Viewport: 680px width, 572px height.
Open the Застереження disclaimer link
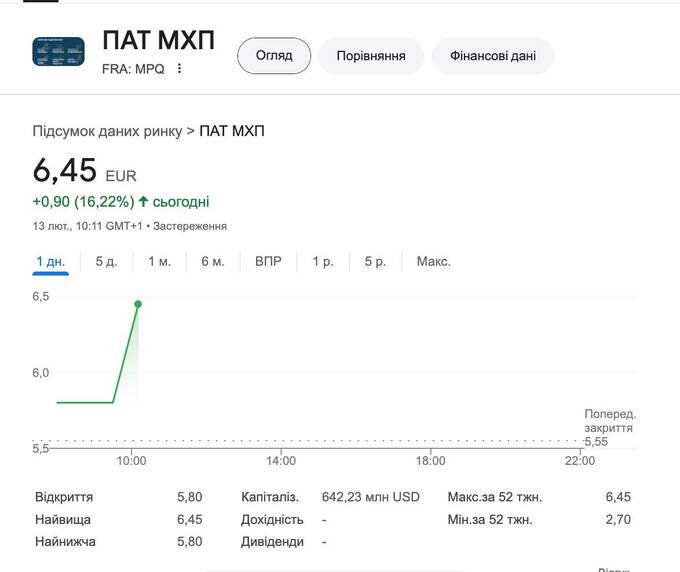click(x=189, y=227)
